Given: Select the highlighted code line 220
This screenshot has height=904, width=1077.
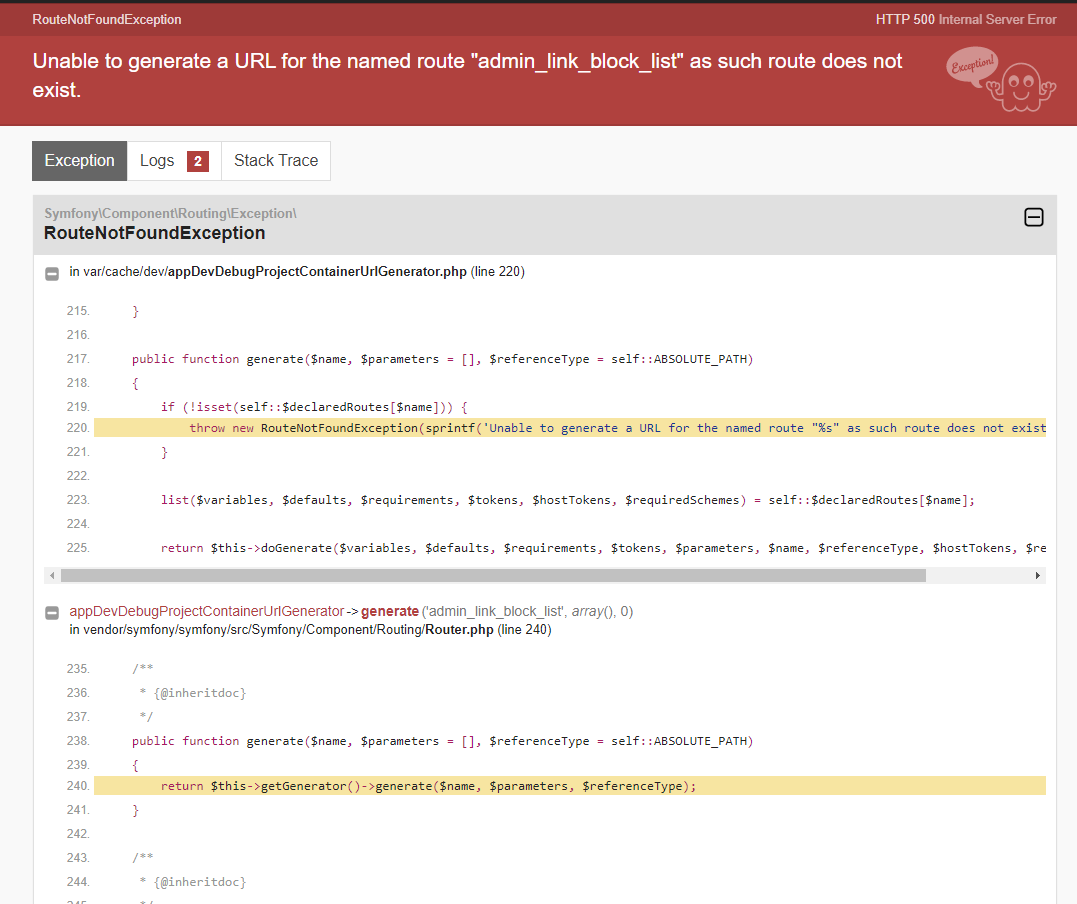Looking at the screenshot, I should coord(570,428).
